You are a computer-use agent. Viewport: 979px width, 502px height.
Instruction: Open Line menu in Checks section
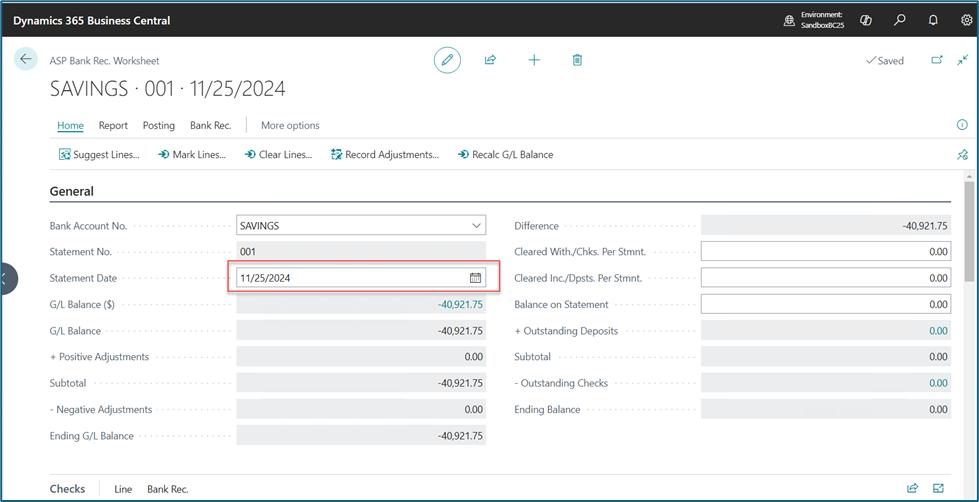[x=123, y=489]
